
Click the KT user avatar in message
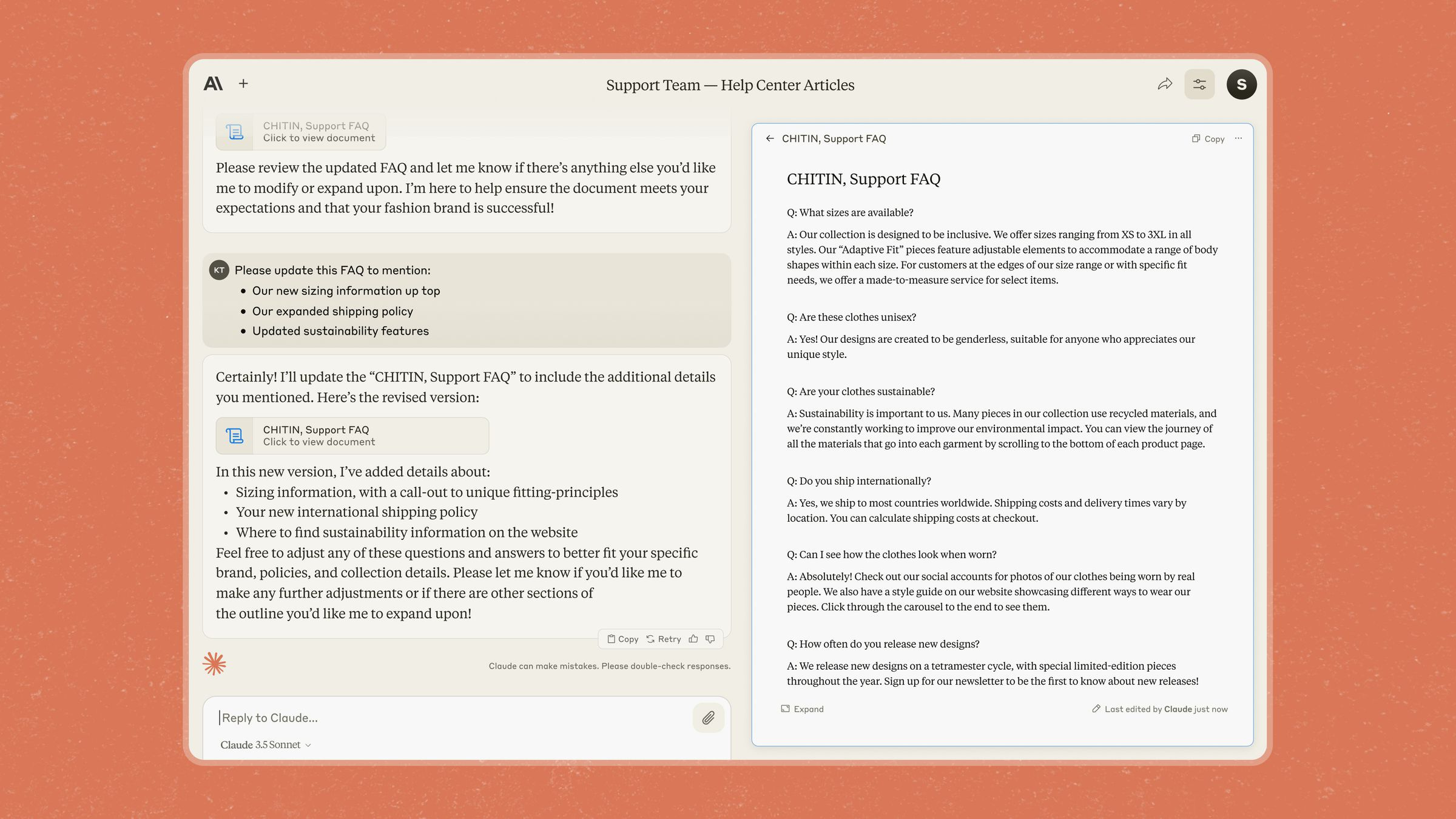coord(219,270)
